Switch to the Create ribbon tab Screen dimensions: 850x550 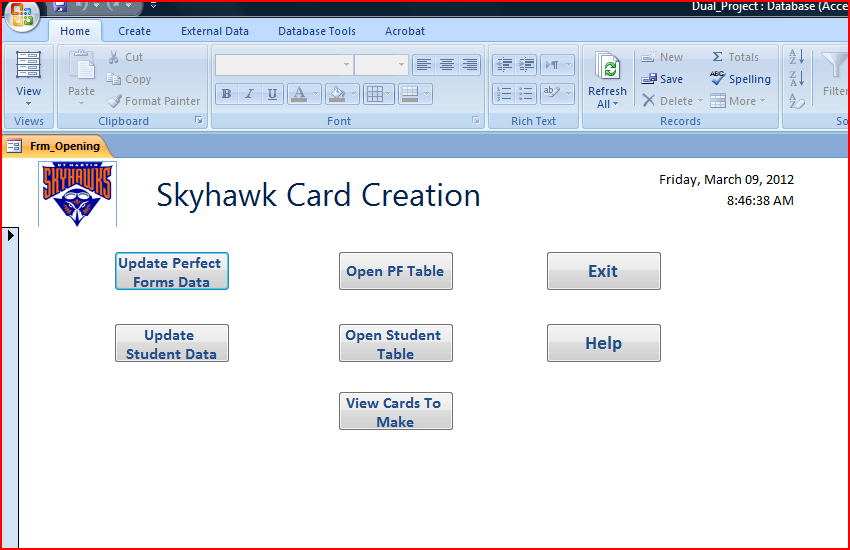point(135,31)
